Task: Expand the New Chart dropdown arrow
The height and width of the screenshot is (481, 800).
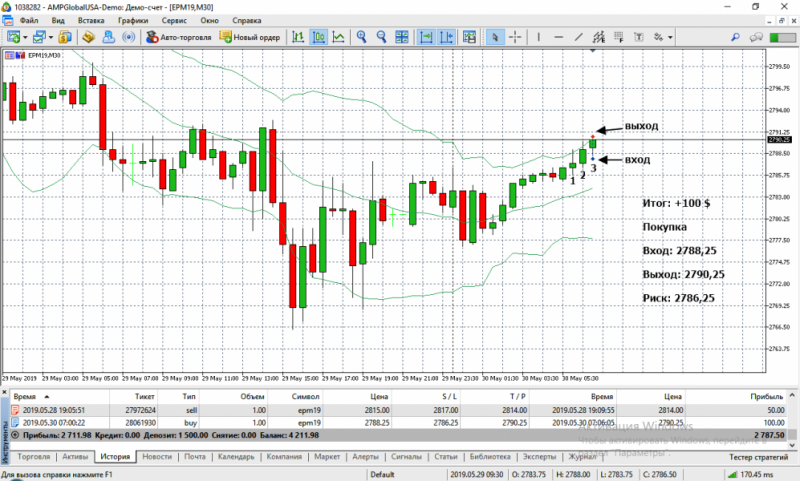Action: pyautogui.click(x=25, y=37)
